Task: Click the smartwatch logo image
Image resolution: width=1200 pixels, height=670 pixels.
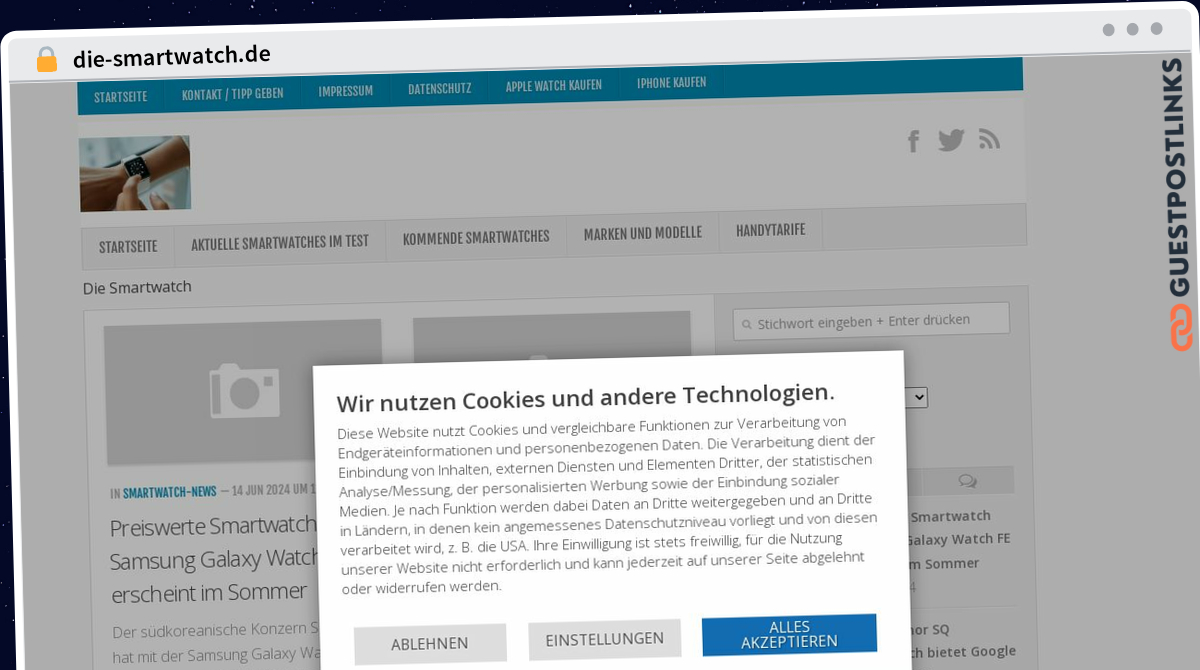Action: tap(135, 173)
